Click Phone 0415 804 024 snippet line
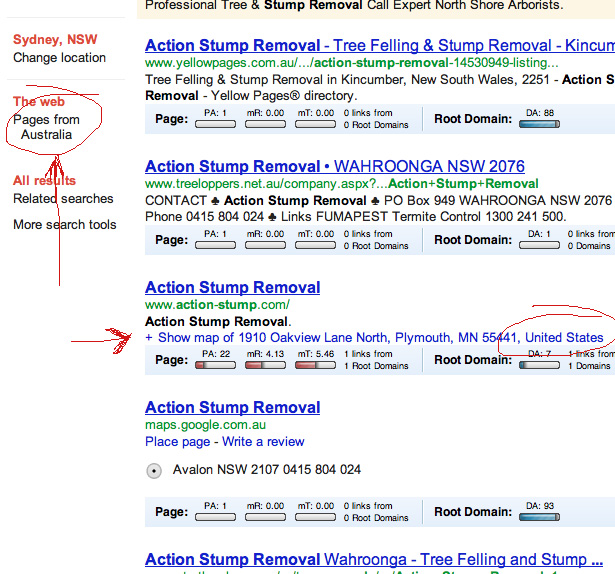This screenshot has height=574, width=615. pos(356,217)
